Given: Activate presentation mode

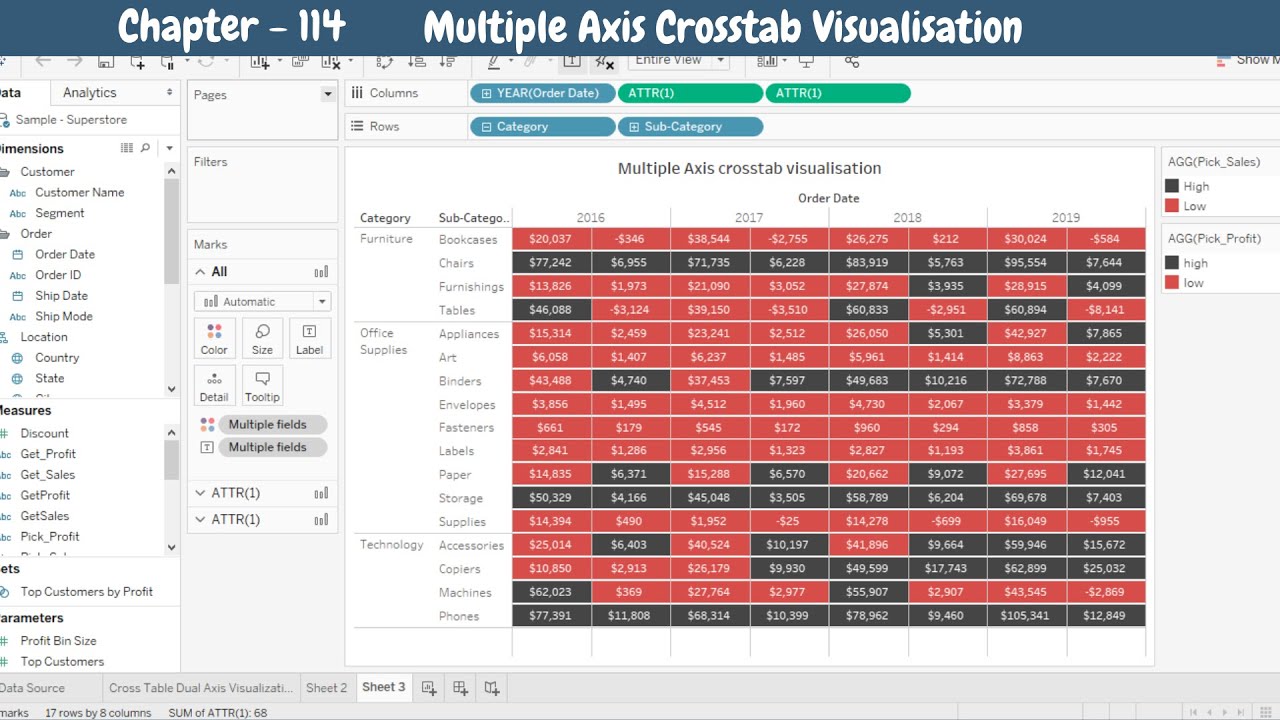Looking at the screenshot, I should pos(806,62).
